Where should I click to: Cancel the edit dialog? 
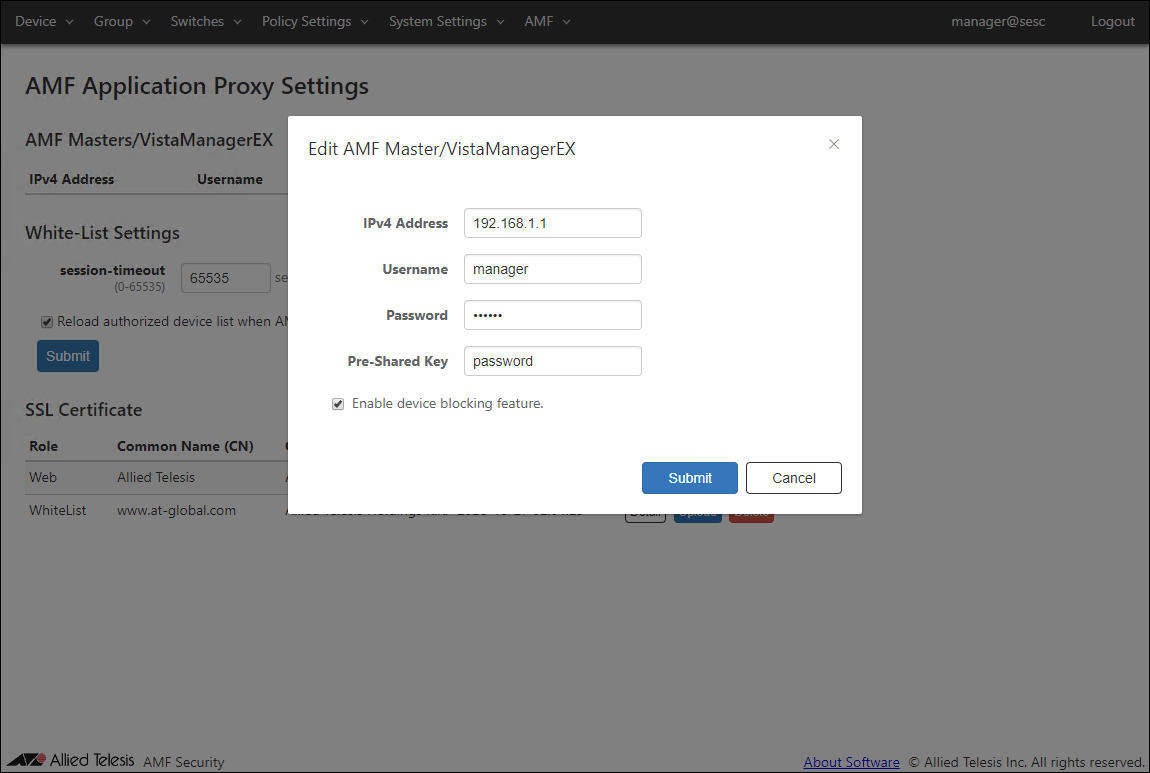(794, 478)
